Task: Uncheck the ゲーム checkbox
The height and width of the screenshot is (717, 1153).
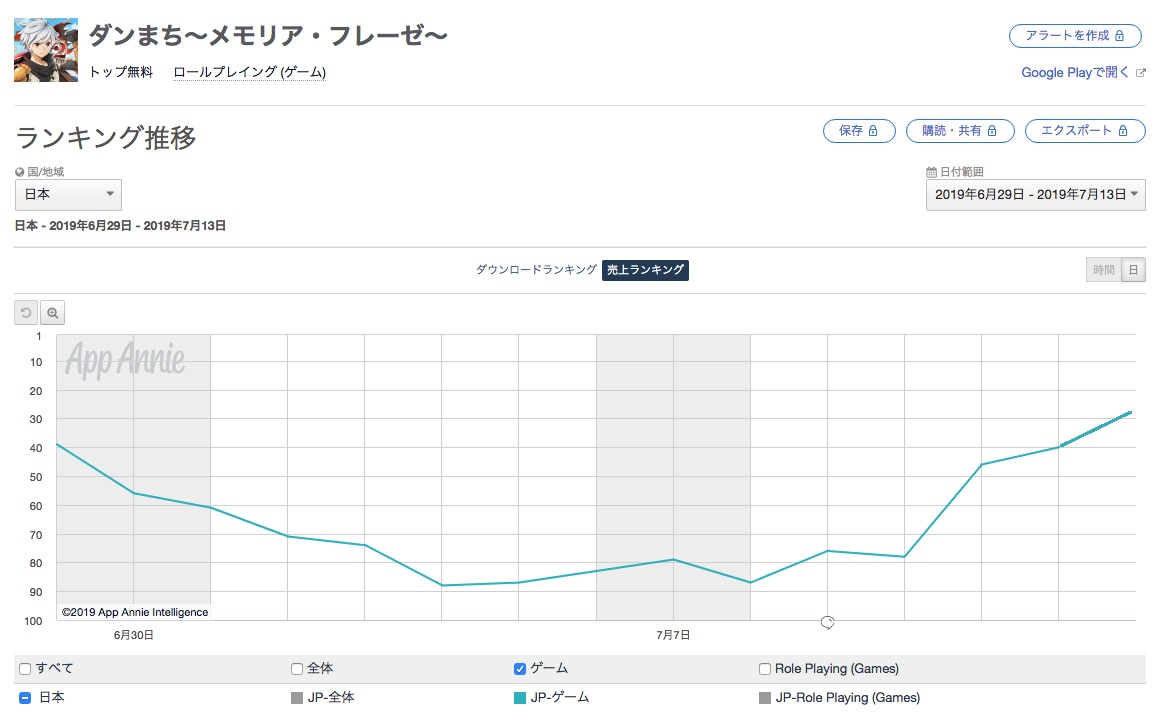Action: (520, 669)
